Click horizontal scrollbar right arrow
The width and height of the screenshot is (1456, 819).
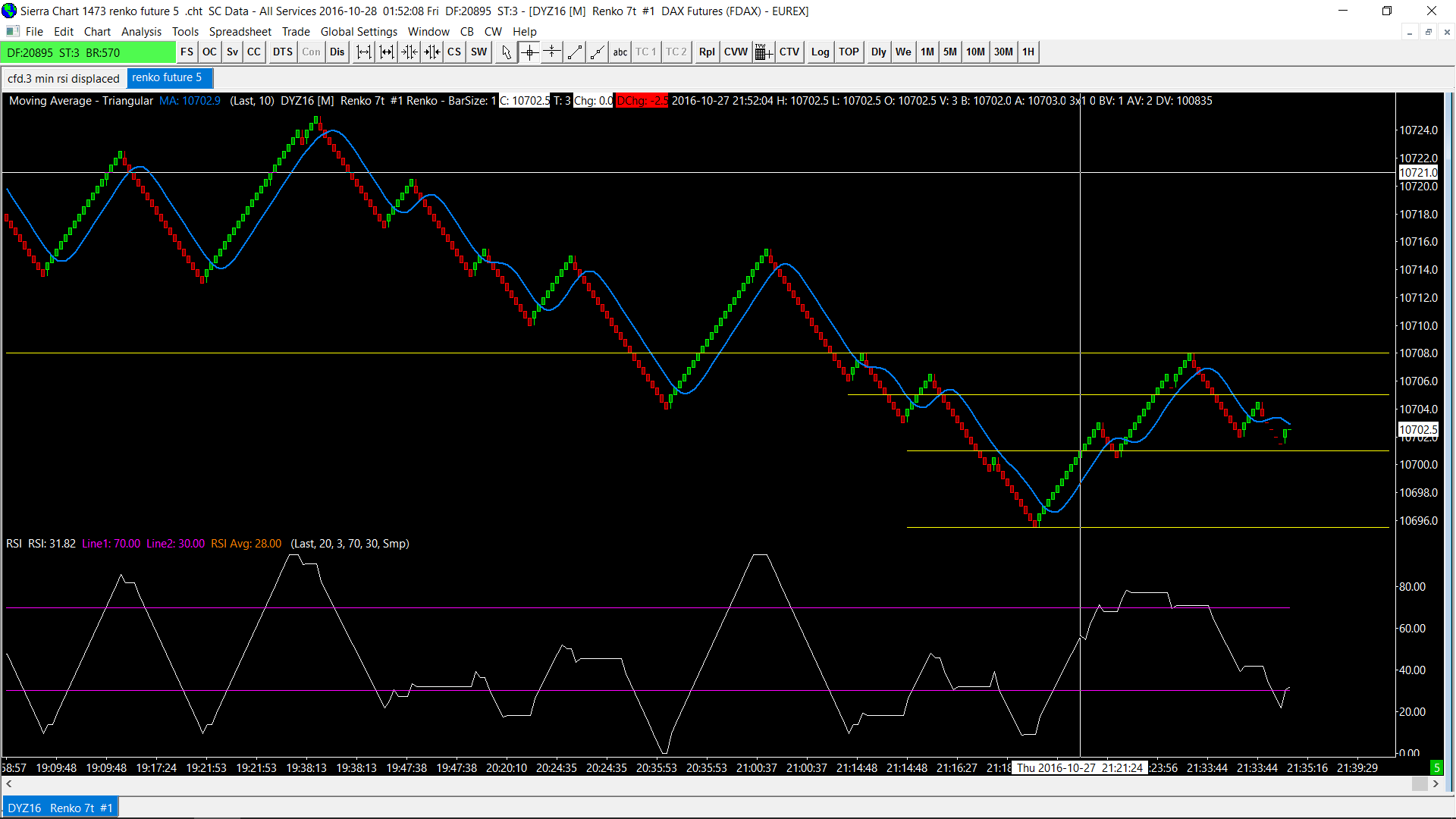tap(1436, 784)
